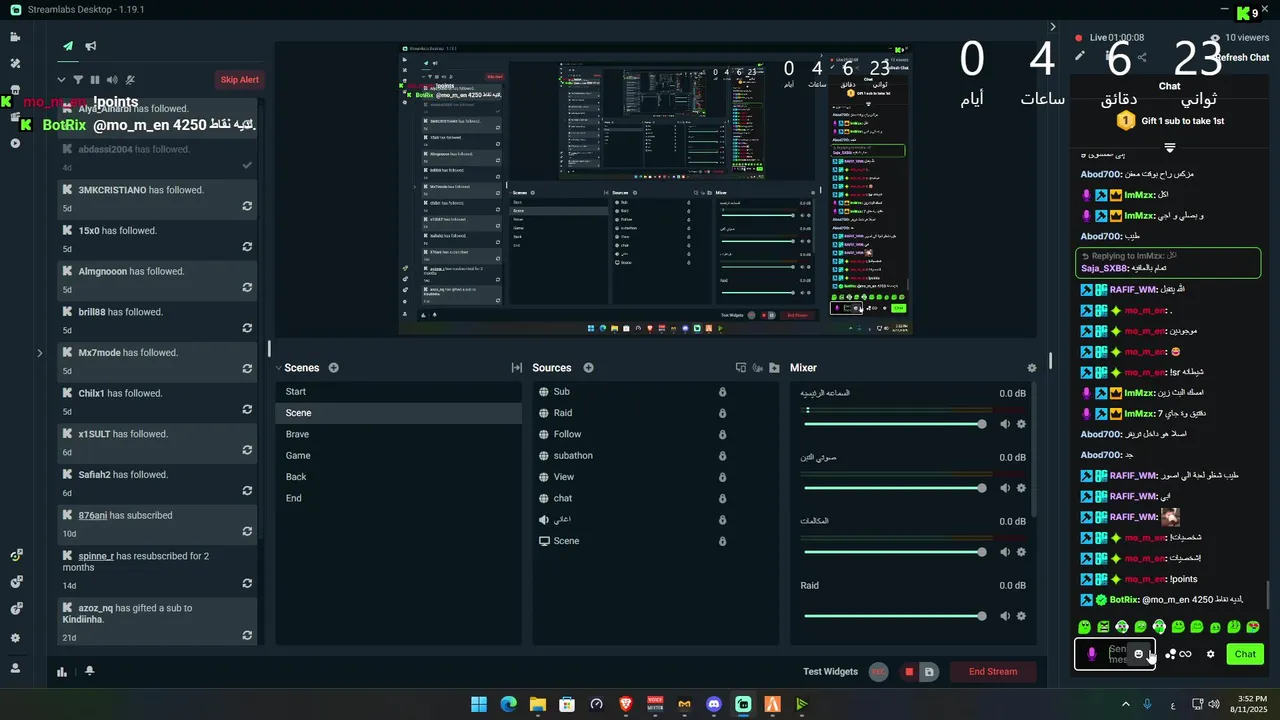Click Refresh Chat

(x=1243, y=58)
